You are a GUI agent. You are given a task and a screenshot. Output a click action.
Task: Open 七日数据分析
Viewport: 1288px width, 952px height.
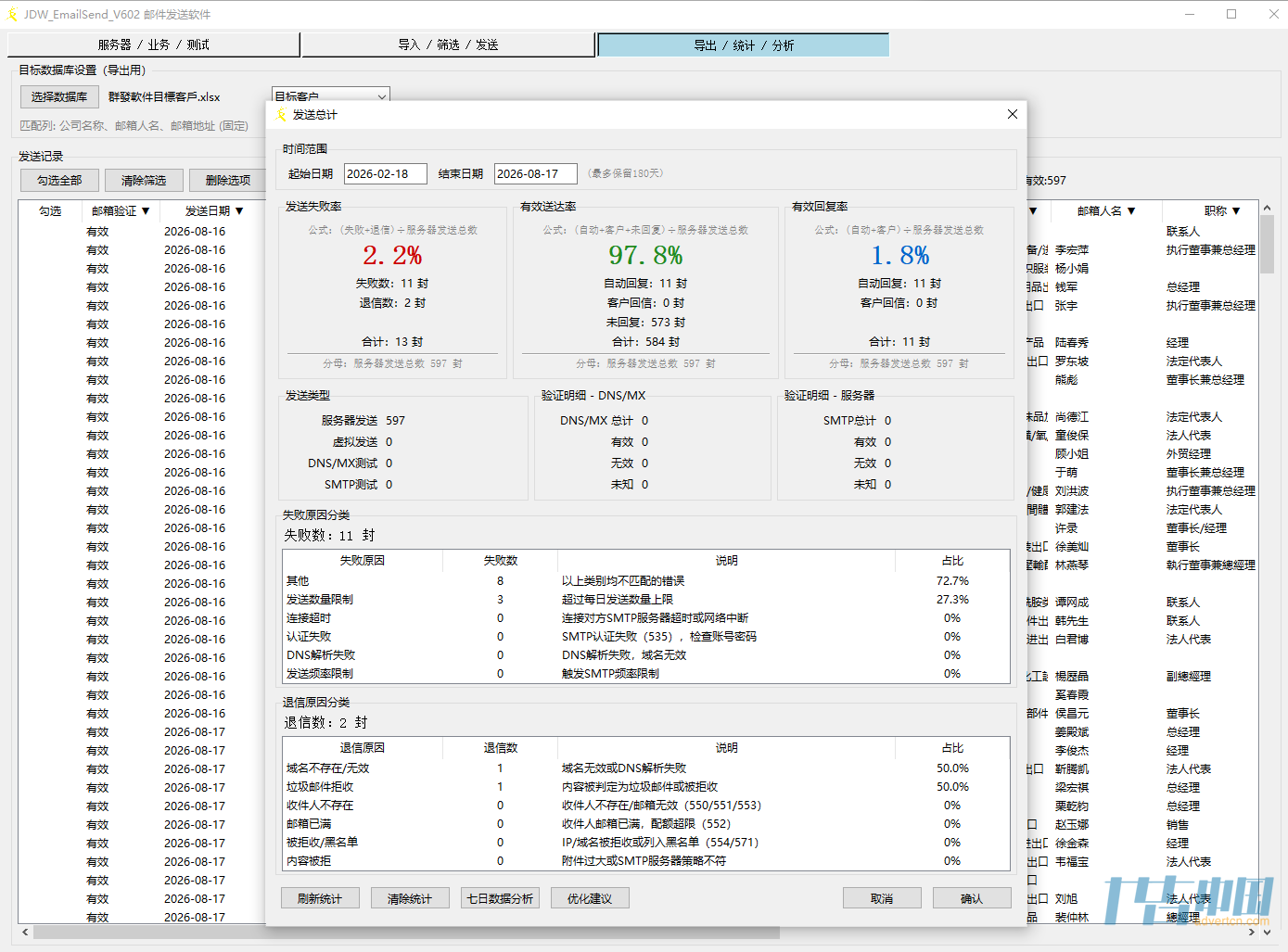point(500,898)
